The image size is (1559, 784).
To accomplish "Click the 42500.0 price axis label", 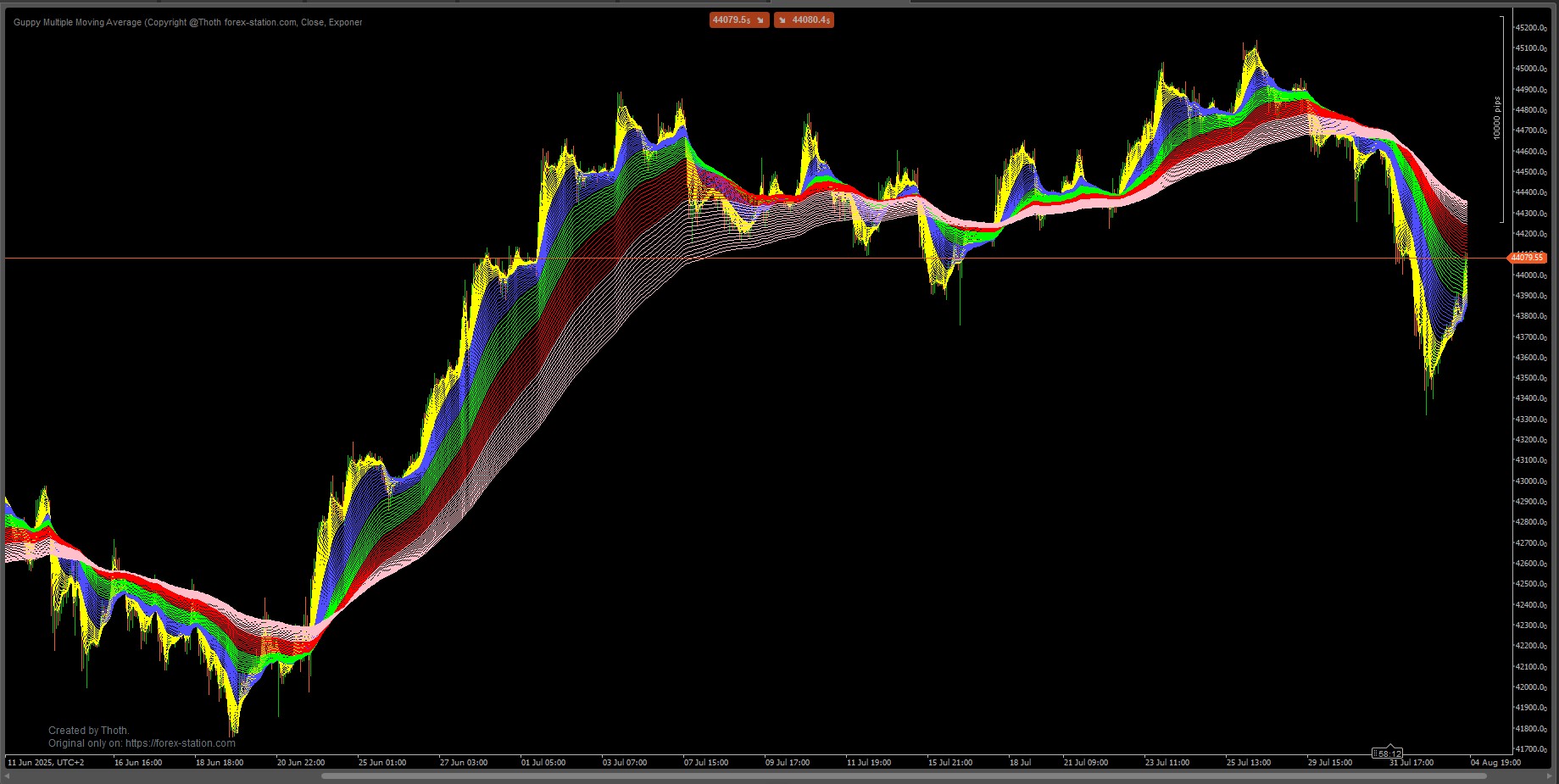I will point(1531,584).
